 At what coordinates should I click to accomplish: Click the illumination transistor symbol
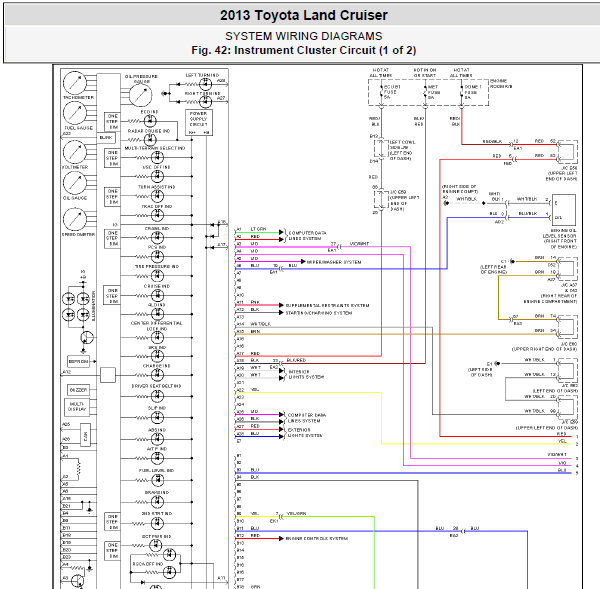pos(87,338)
